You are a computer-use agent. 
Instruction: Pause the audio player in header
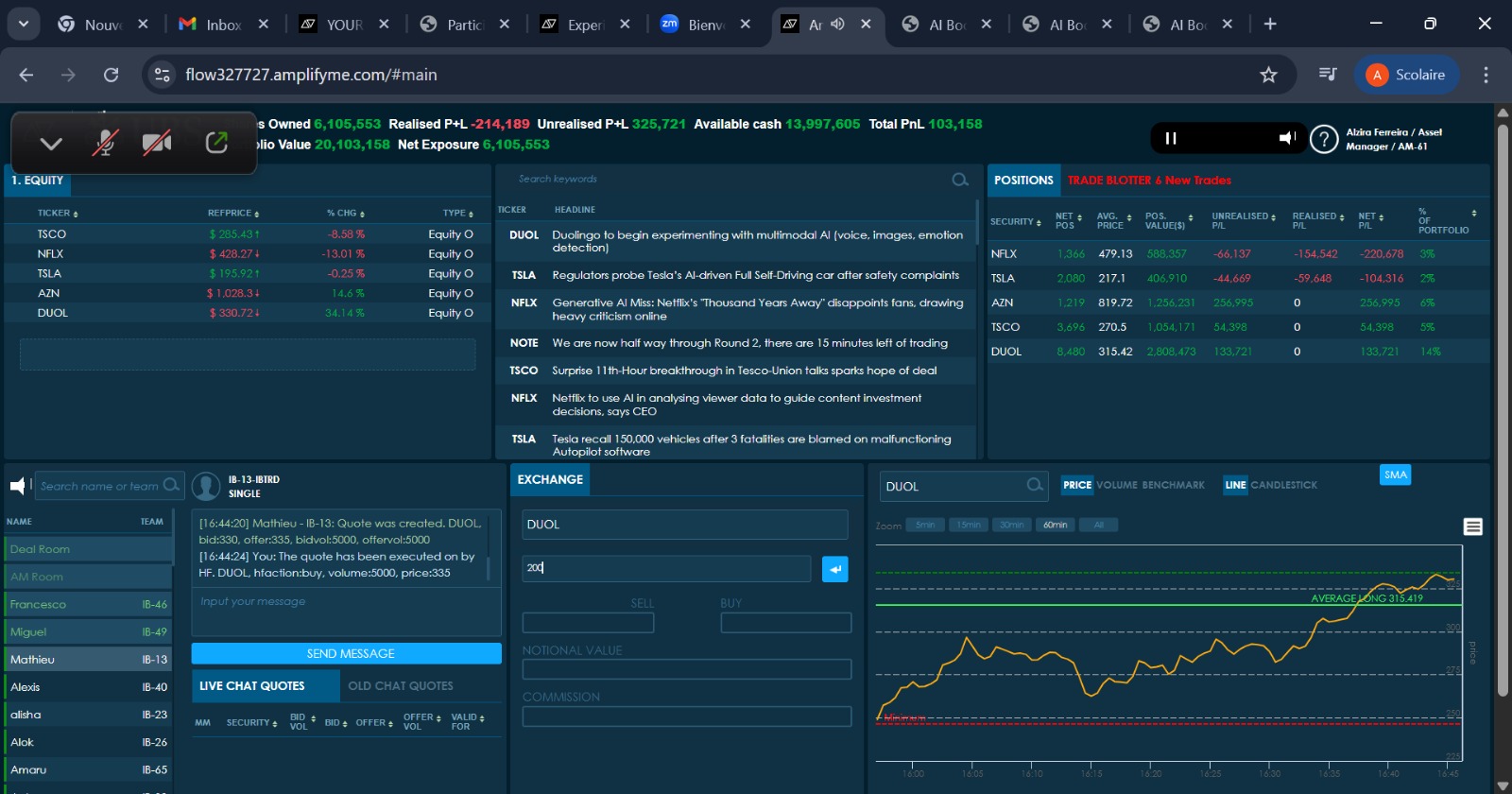[x=1171, y=138]
